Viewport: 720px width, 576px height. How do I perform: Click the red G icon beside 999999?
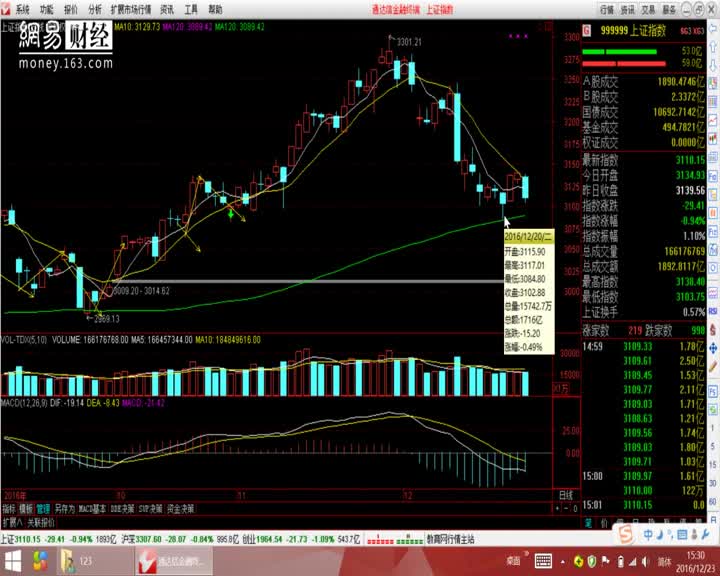(x=586, y=31)
